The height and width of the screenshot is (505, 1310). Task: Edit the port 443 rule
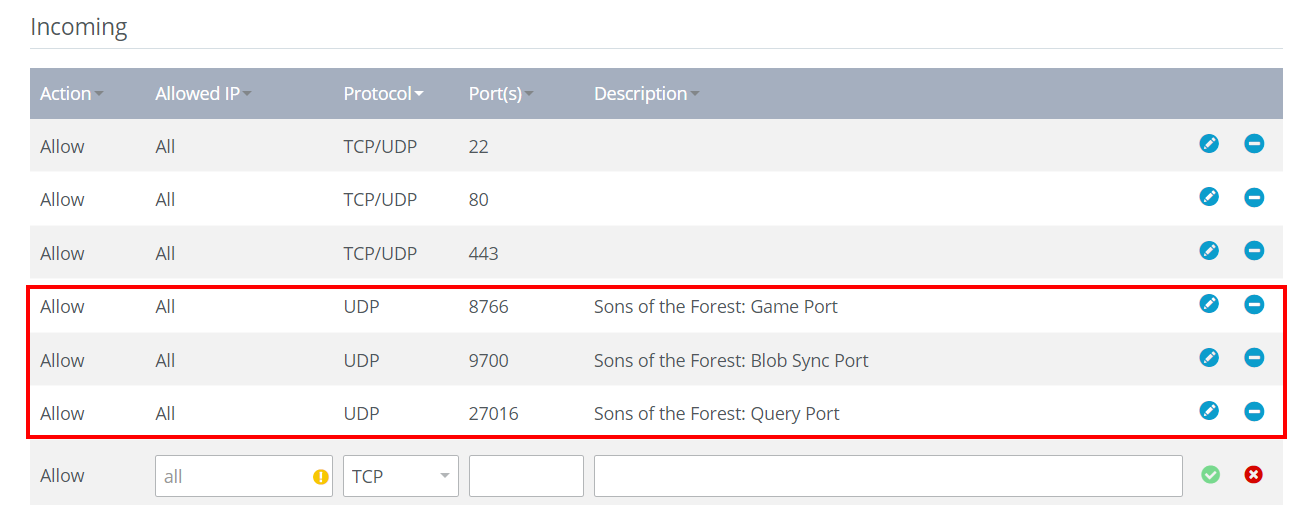tap(1209, 251)
